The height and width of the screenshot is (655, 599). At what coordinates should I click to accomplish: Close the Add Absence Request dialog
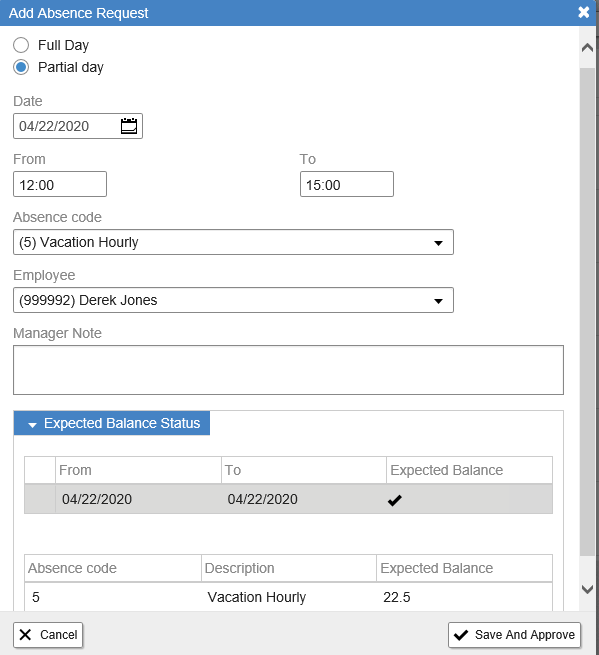point(584,13)
